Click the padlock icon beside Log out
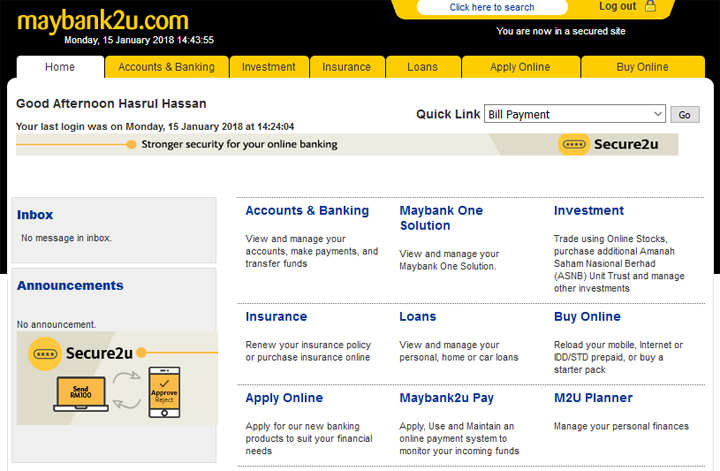The width and height of the screenshot is (720, 471). [650, 6]
